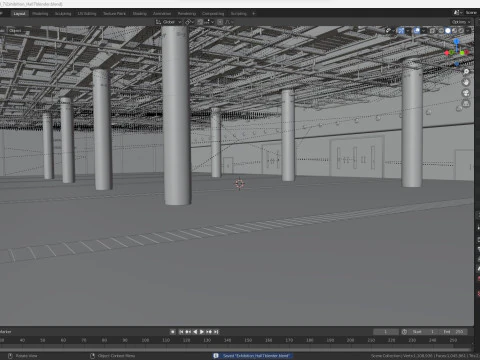Click the 3D cursor in viewport
This screenshot has width=480, height=360.
239,184
